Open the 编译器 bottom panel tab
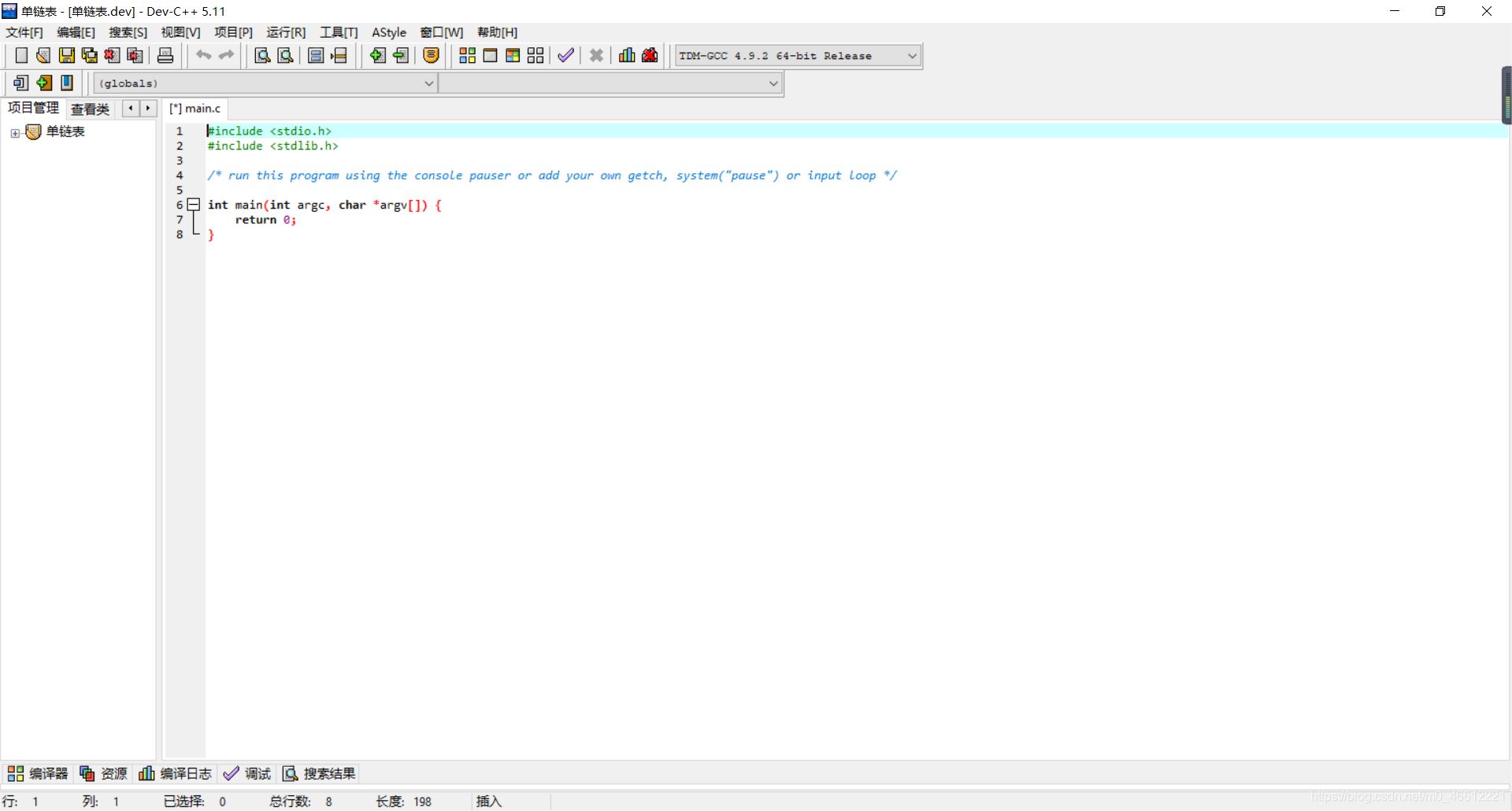The image size is (1512, 811). [38, 773]
